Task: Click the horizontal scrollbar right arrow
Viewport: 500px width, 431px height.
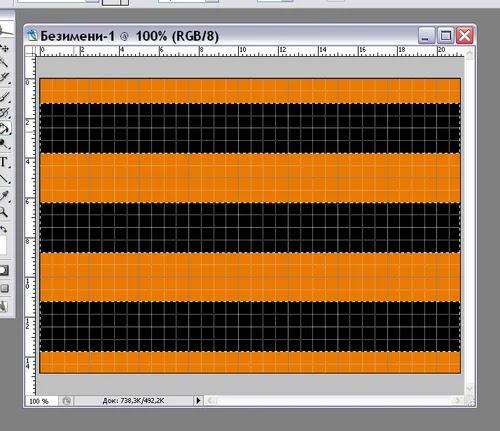Action: (x=458, y=400)
